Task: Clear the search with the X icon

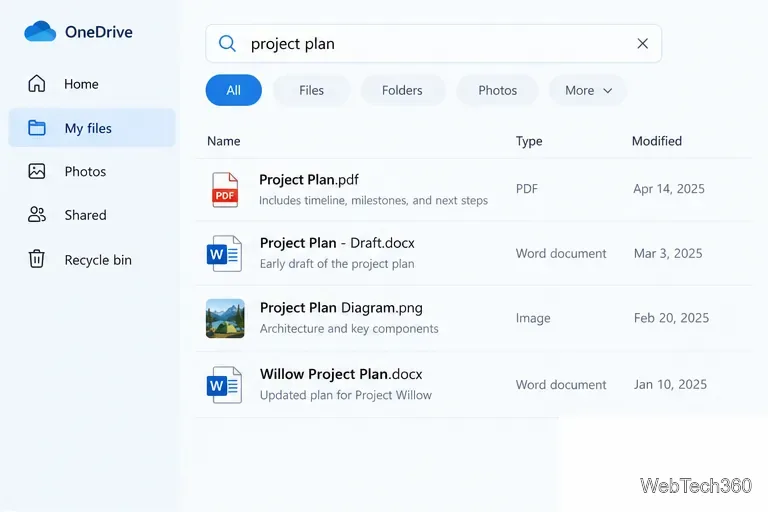Action: [x=643, y=44]
